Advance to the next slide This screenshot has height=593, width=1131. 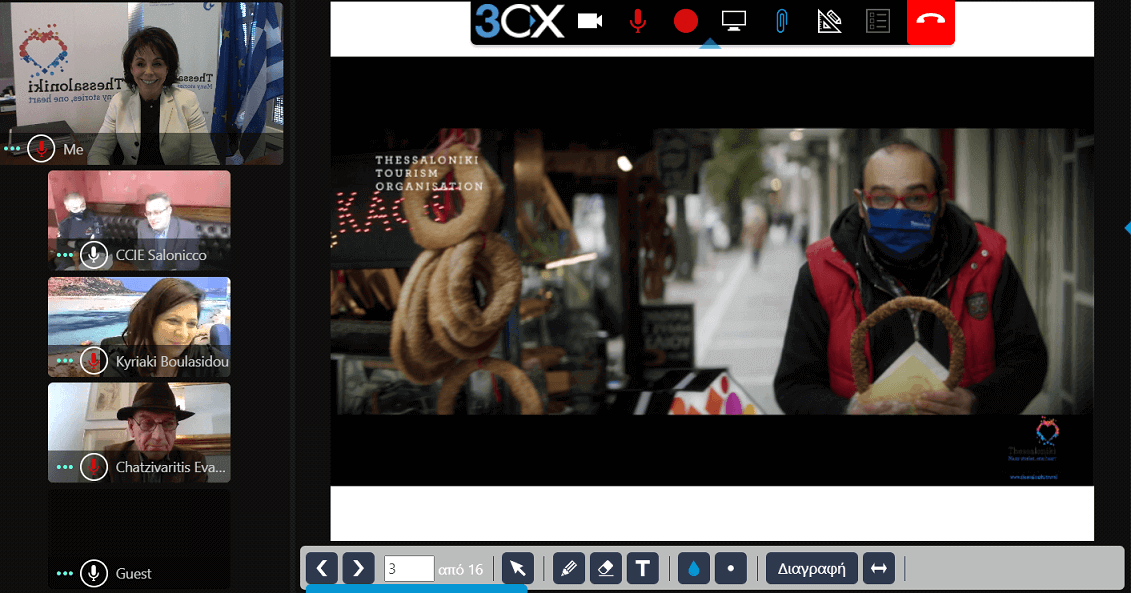(358, 568)
